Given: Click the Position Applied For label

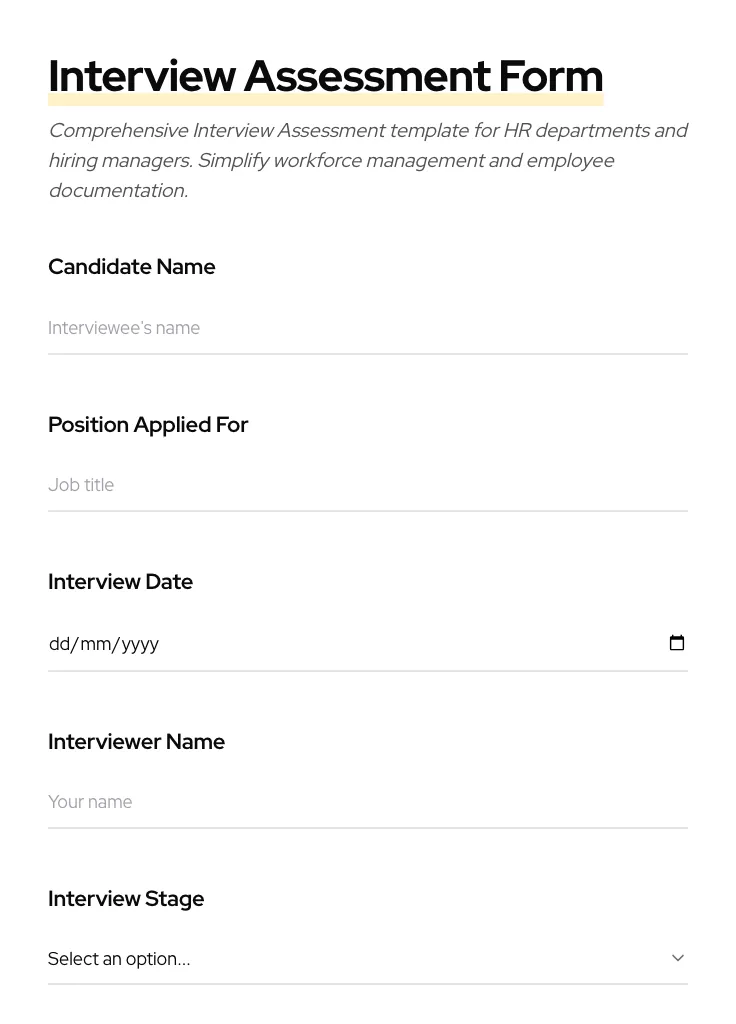Looking at the screenshot, I should (x=148, y=424).
